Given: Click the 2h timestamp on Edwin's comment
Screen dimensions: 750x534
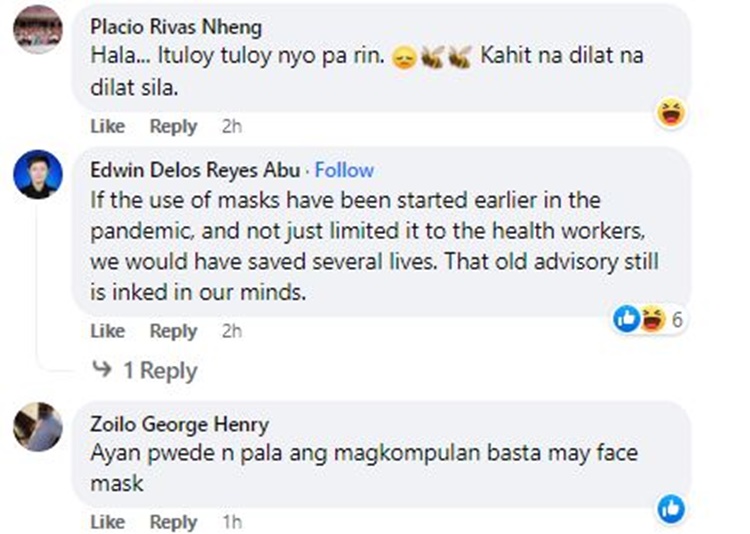Looking at the screenshot, I should click(232, 331).
